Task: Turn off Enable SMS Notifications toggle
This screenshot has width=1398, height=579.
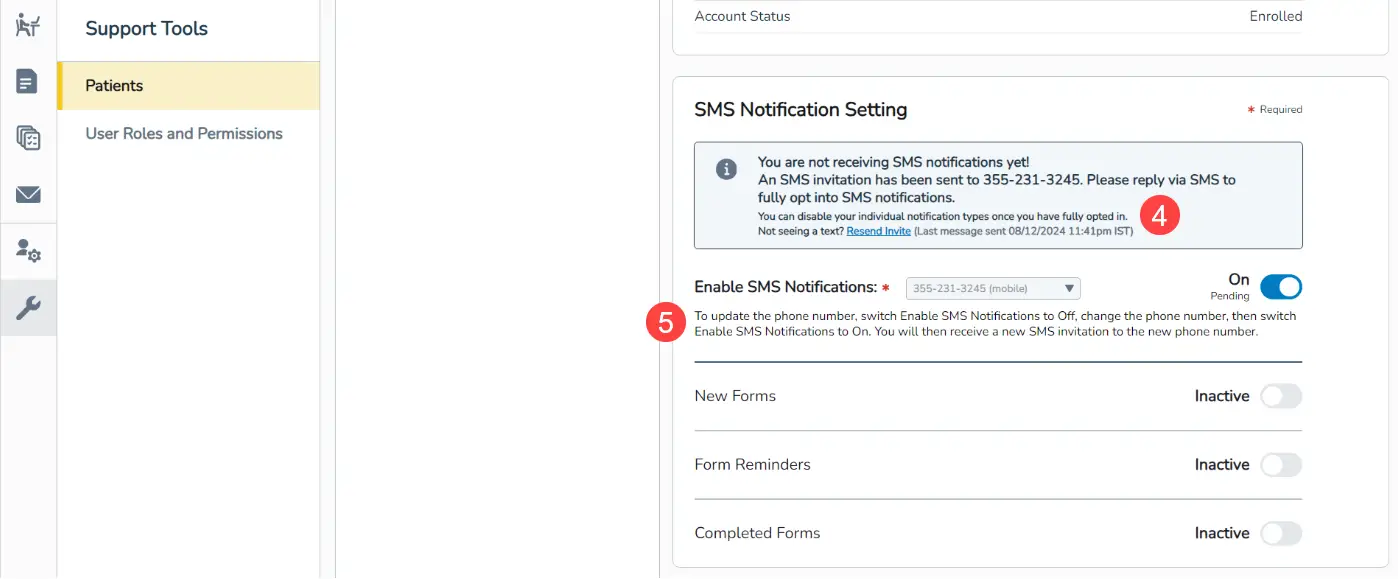Action: point(1280,288)
